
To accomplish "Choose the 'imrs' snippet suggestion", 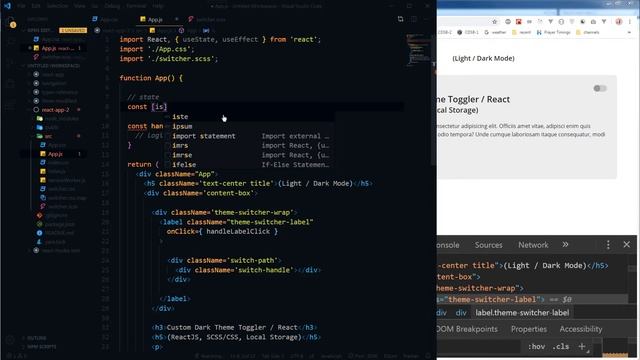I will [x=249, y=145].
